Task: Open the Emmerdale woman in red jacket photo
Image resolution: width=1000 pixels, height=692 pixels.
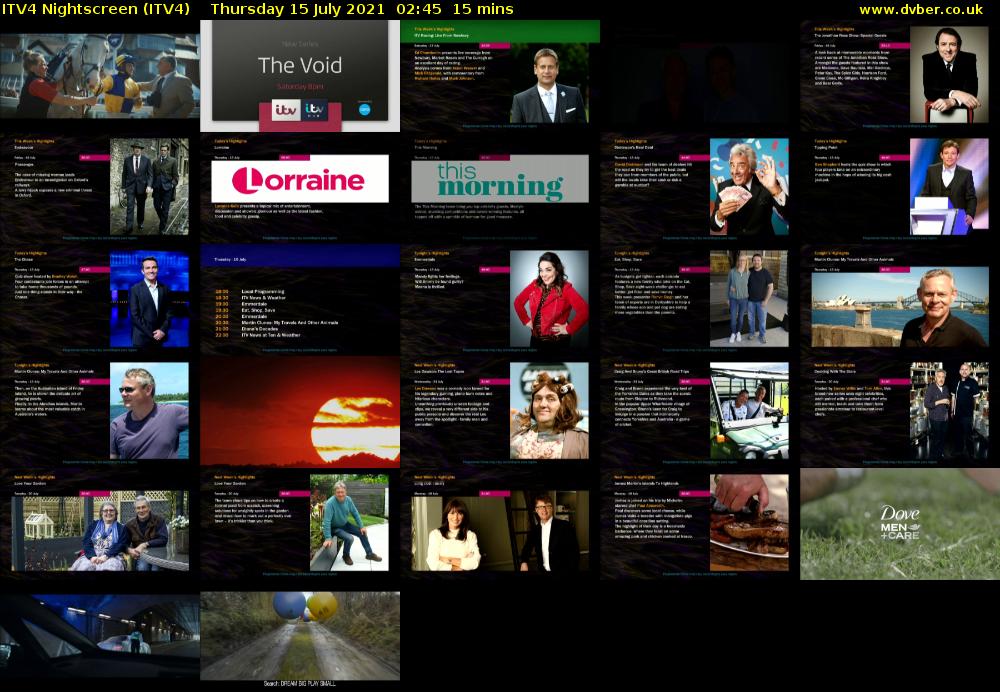Action: pos(549,298)
